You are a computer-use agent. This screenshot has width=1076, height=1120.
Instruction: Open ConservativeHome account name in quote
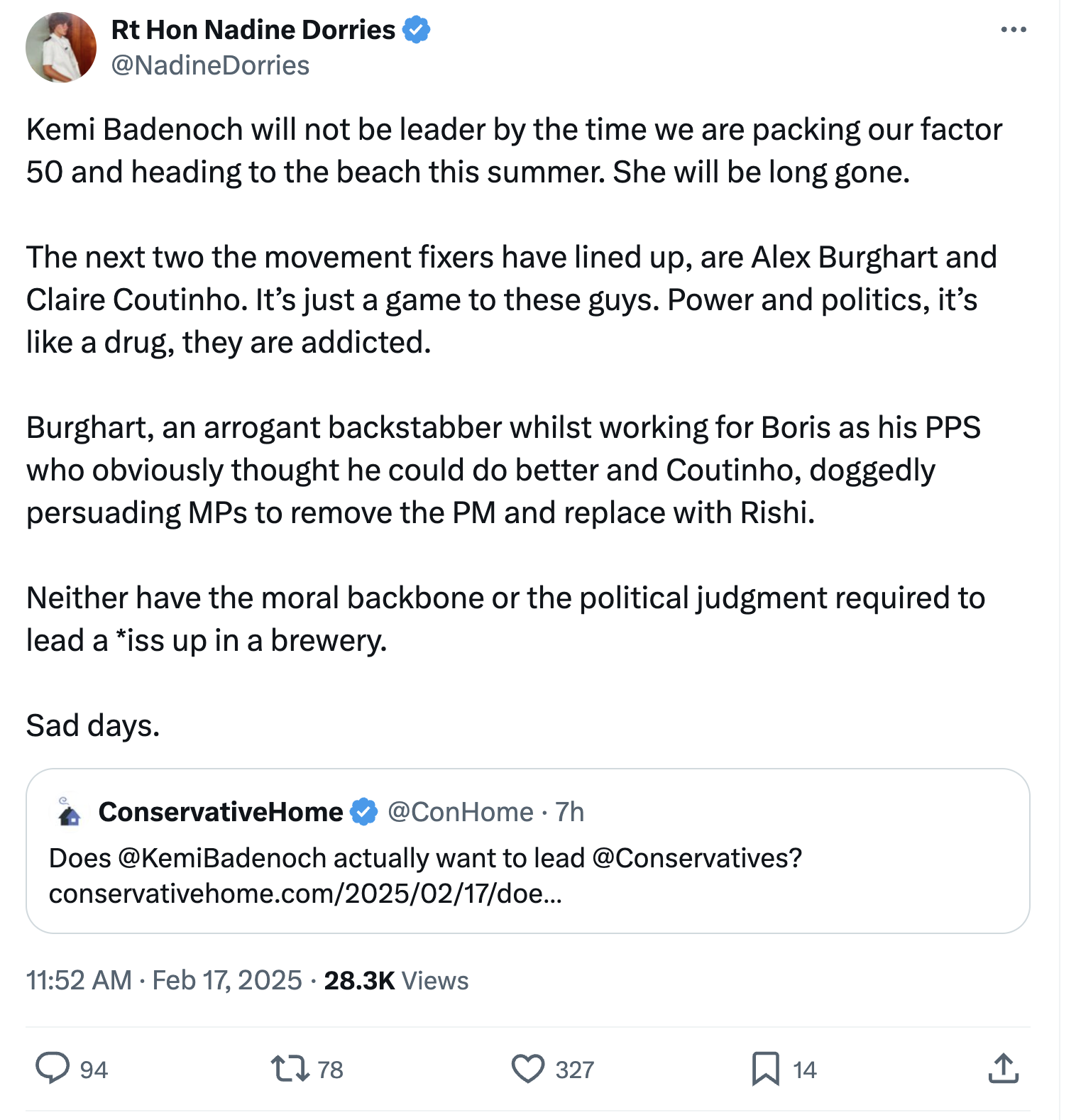tap(221, 812)
